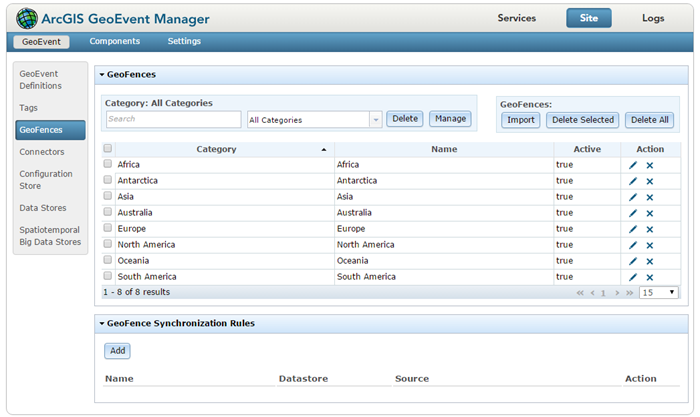Check the Australia row checkbox
The height and width of the screenshot is (417, 700).
click(108, 212)
